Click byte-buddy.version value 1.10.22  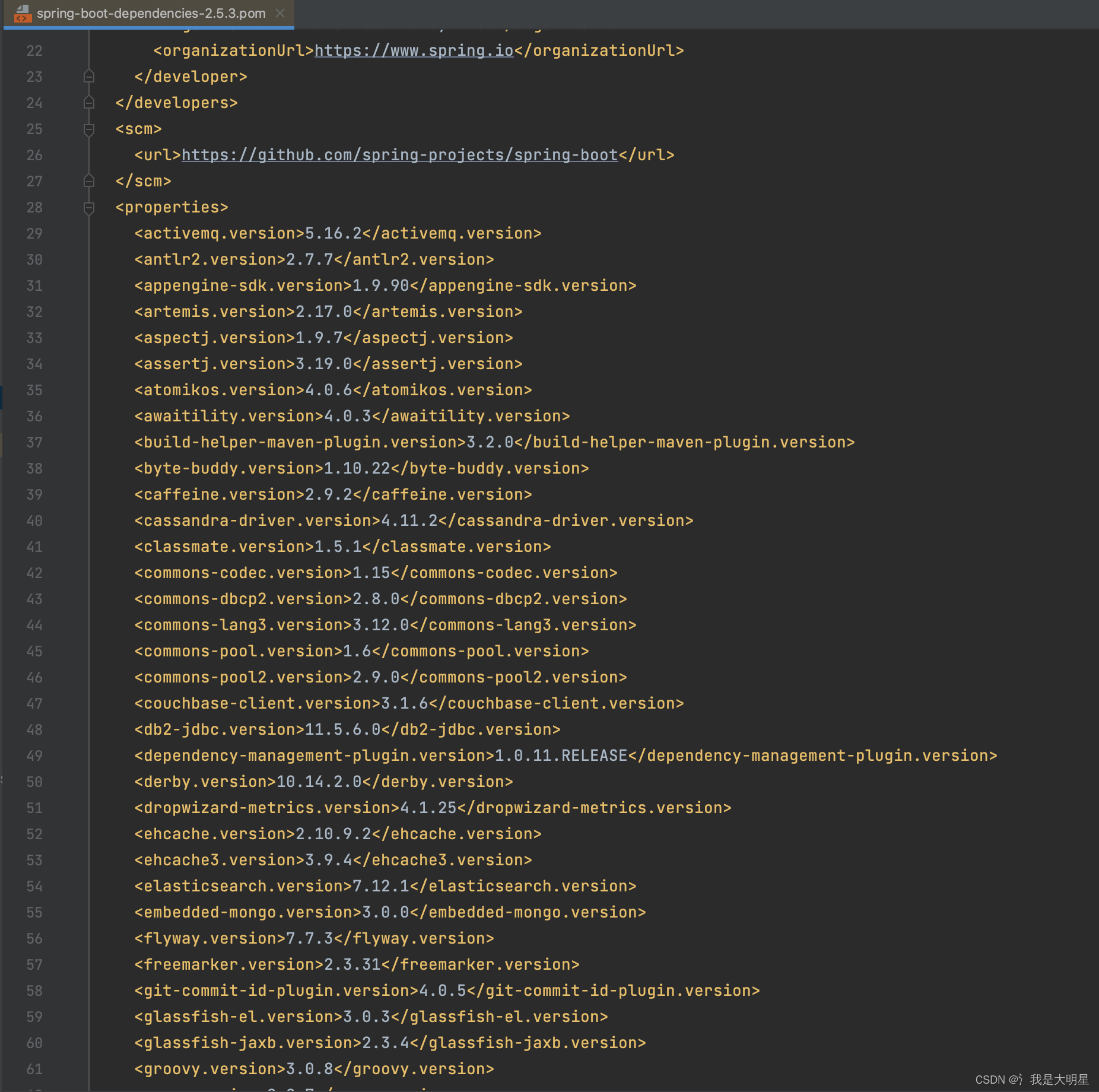pyautogui.click(x=357, y=468)
